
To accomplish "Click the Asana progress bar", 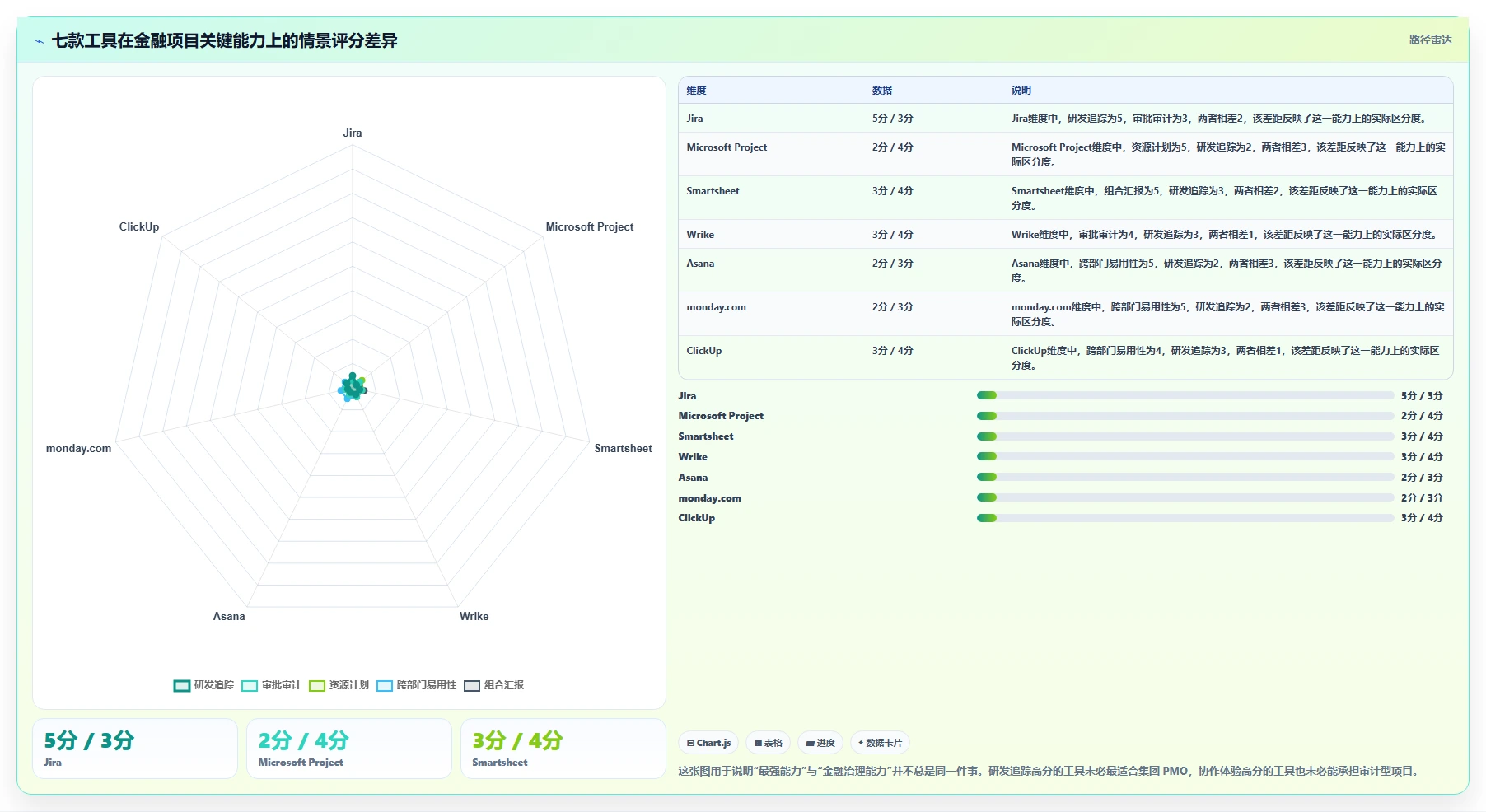I will point(1185,477).
